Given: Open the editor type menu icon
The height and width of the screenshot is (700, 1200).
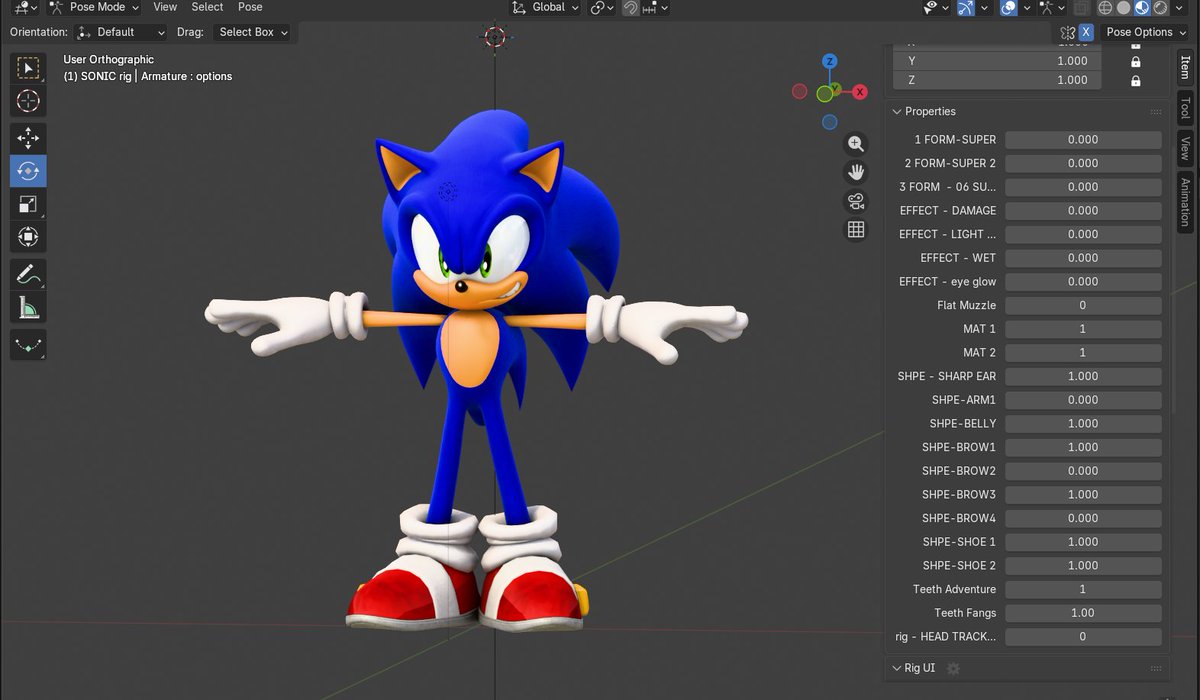Looking at the screenshot, I should (25, 7).
